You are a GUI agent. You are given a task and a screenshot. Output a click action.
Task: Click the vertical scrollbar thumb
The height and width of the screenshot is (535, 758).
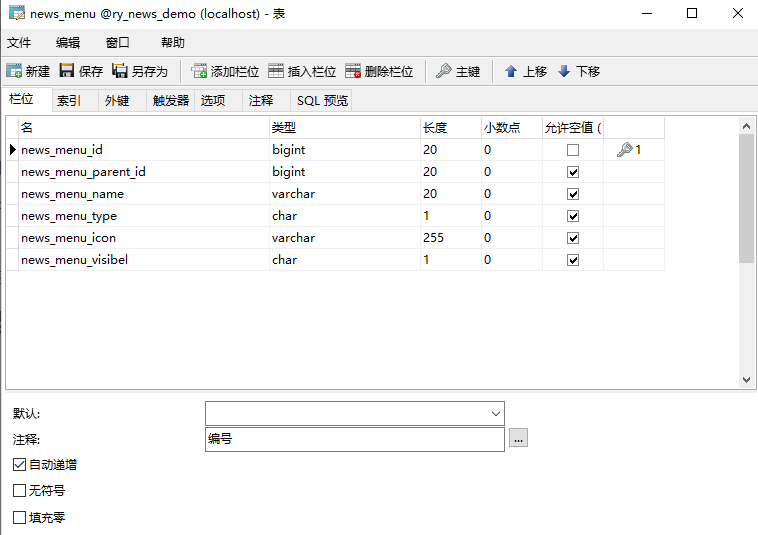[x=746, y=199]
